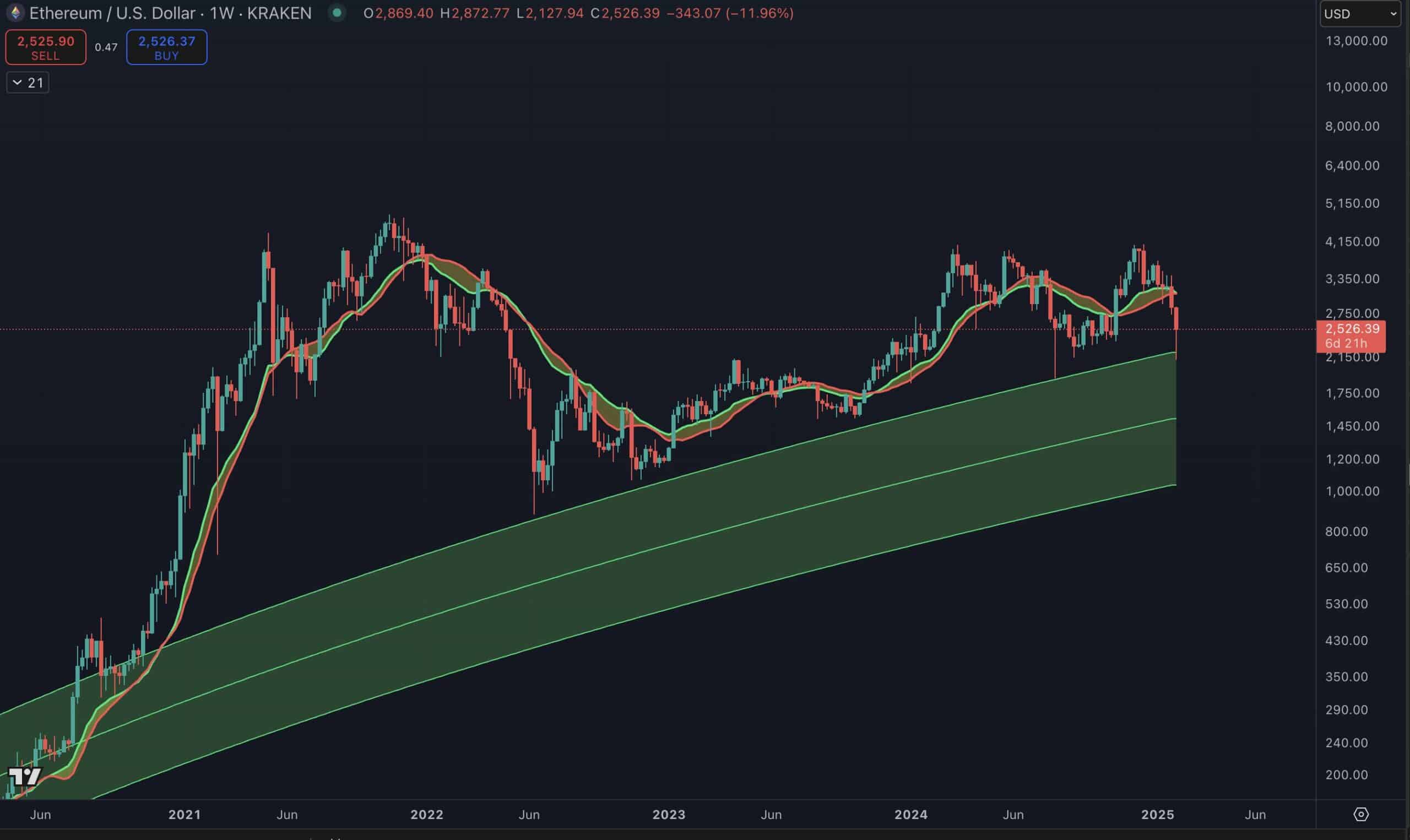Image resolution: width=1410 pixels, height=840 pixels.
Task: Open chart settings gear icon
Action: [1361, 814]
